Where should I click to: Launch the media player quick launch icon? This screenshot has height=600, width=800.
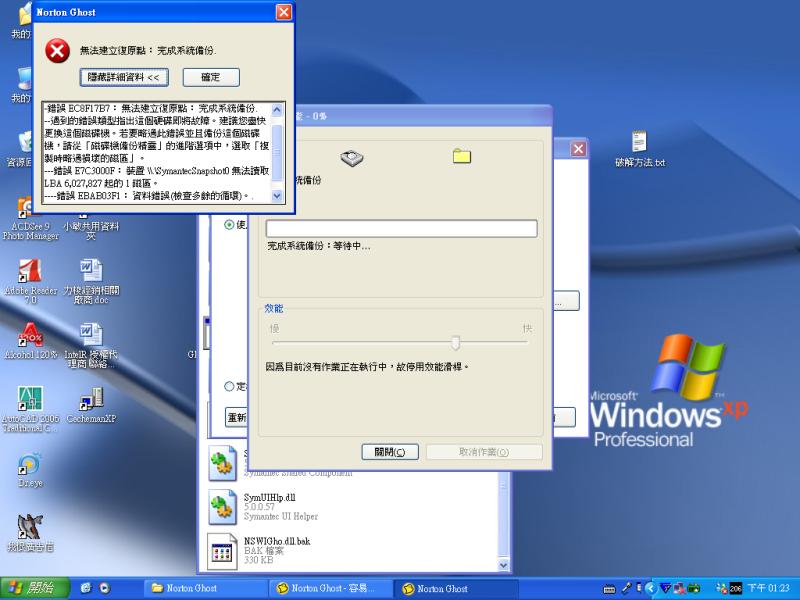click(105, 588)
